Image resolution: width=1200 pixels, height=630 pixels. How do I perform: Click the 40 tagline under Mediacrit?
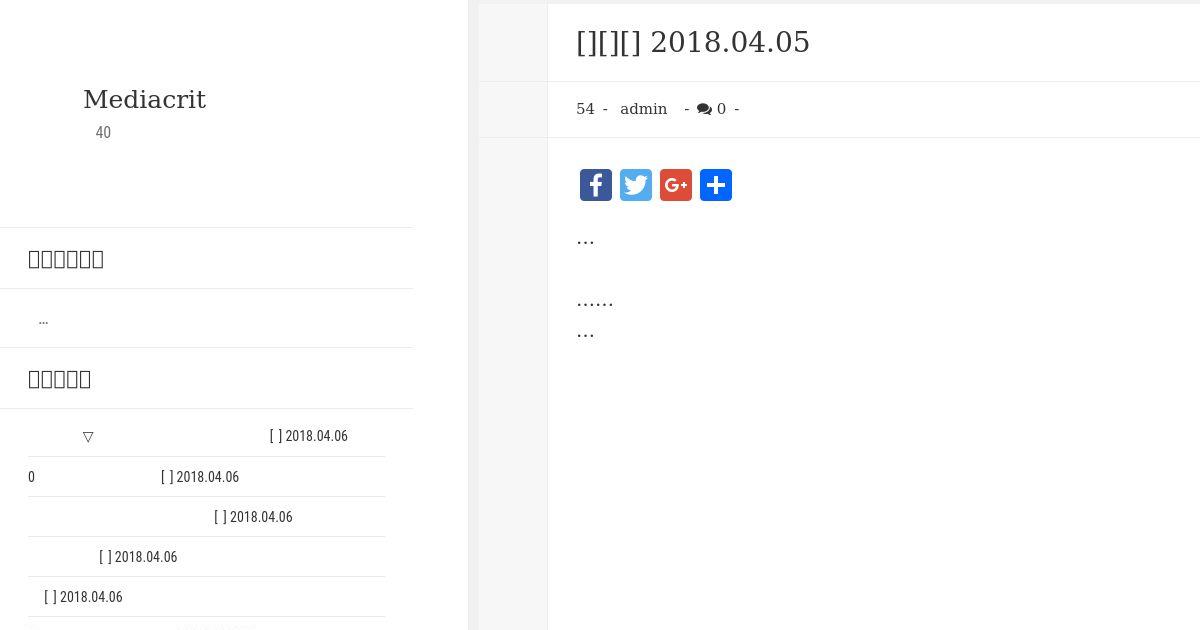click(x=103, y=132)
